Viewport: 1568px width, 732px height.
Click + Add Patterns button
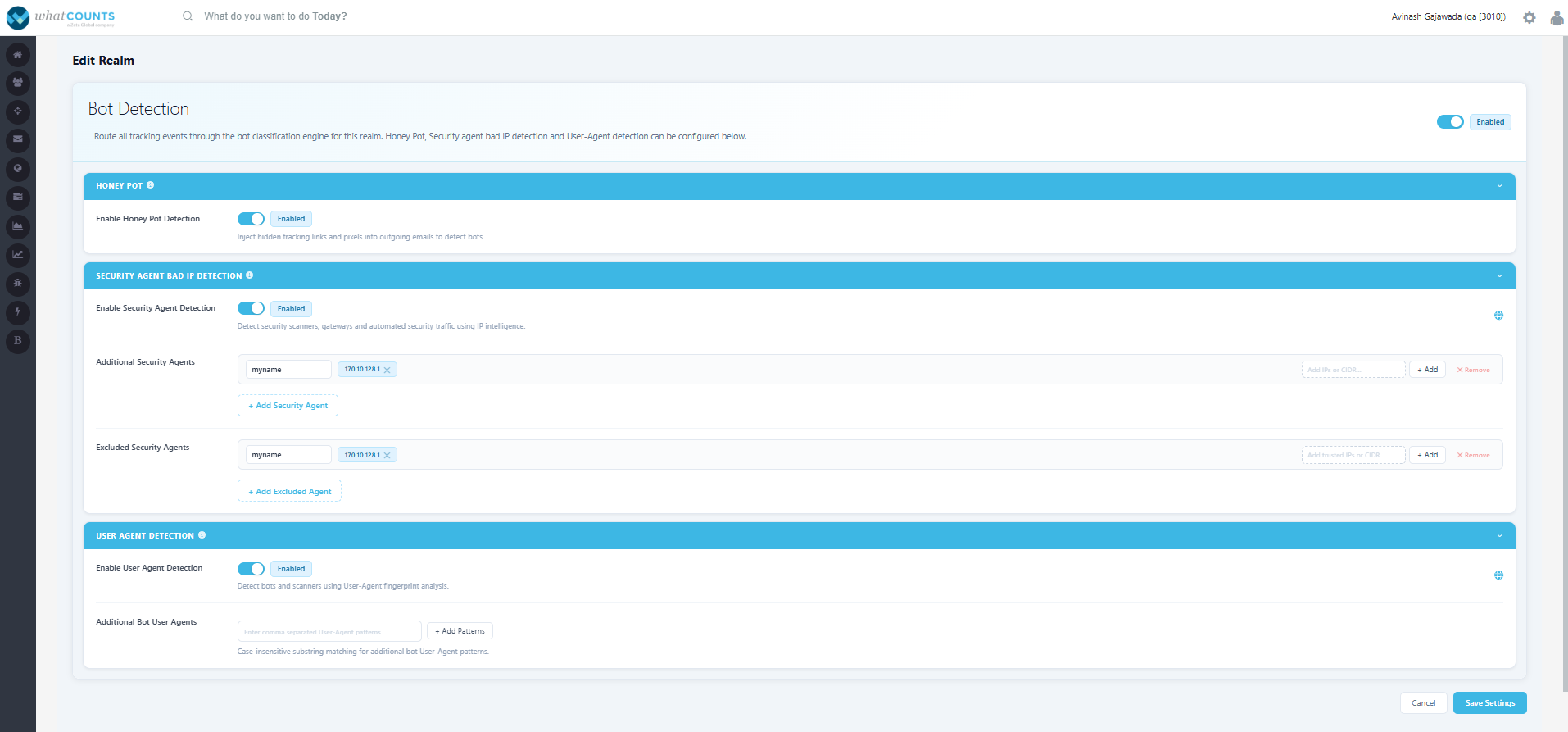point(460,631)
